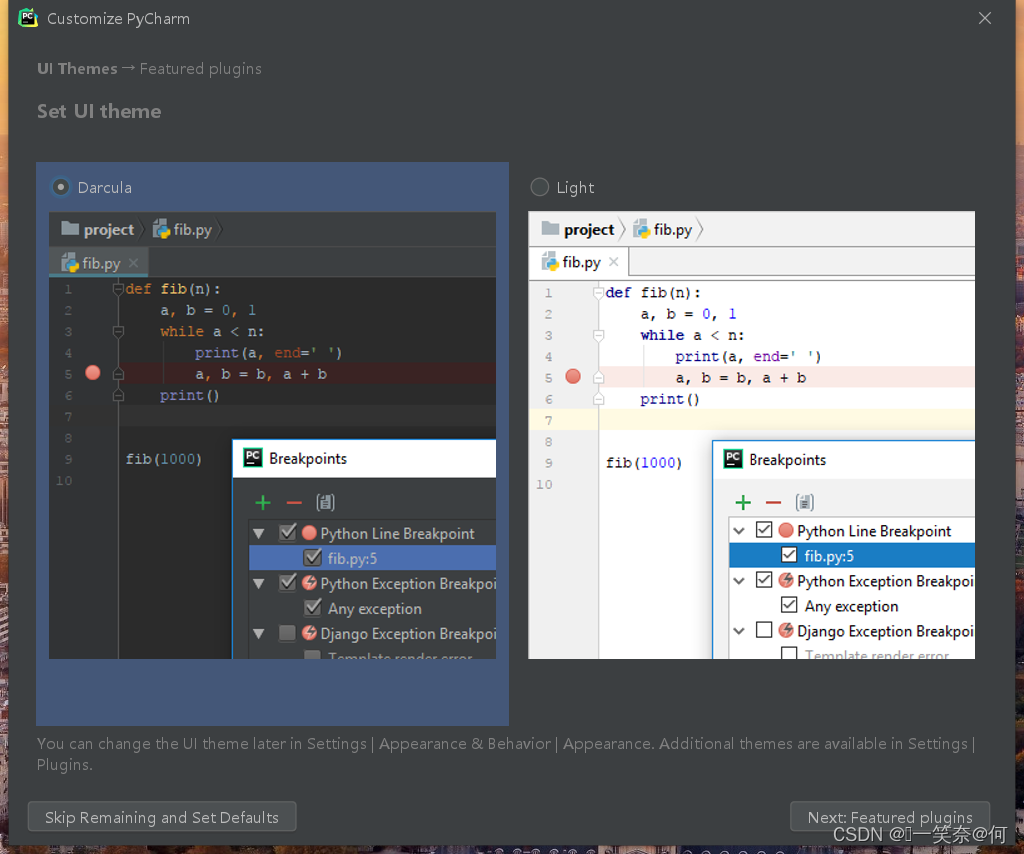Click Python Exception lightning icon in Darcula preview
Image resolution: width=1024 pixels, height=854 pixels.
(310, 582)
